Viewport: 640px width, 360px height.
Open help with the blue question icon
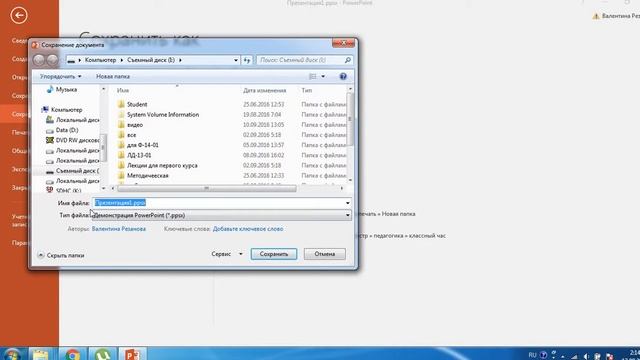click(343, 76)
